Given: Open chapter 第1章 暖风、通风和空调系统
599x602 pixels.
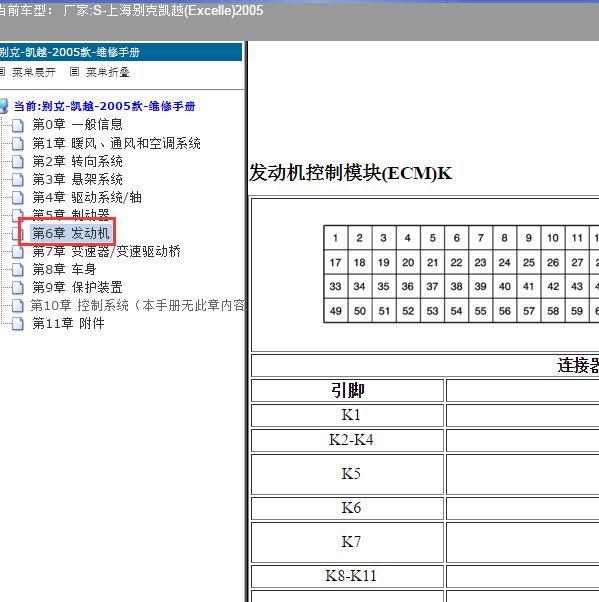Looking at the screenshot, I should coord(116,143).
